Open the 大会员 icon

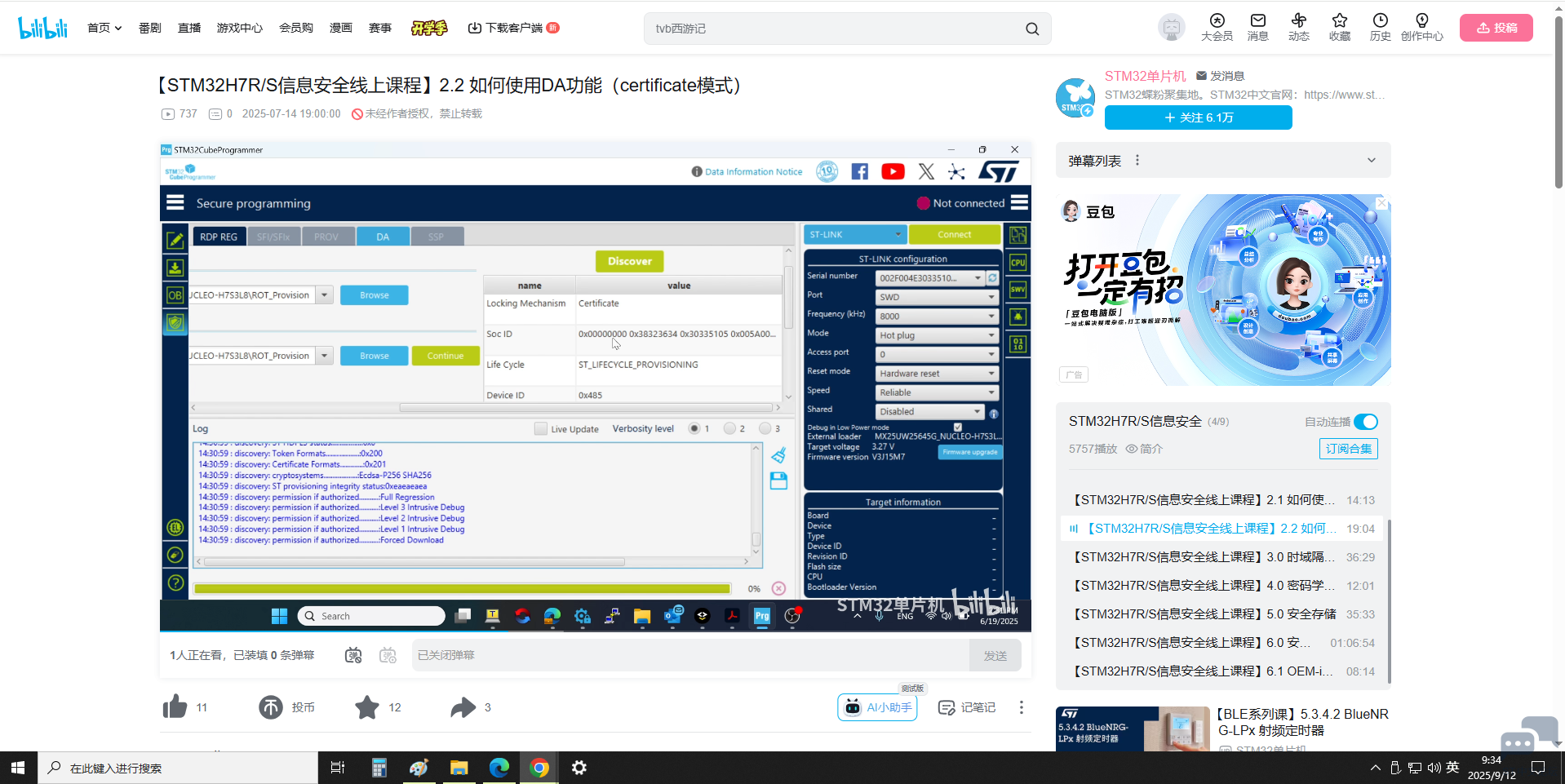(1217, 28)
